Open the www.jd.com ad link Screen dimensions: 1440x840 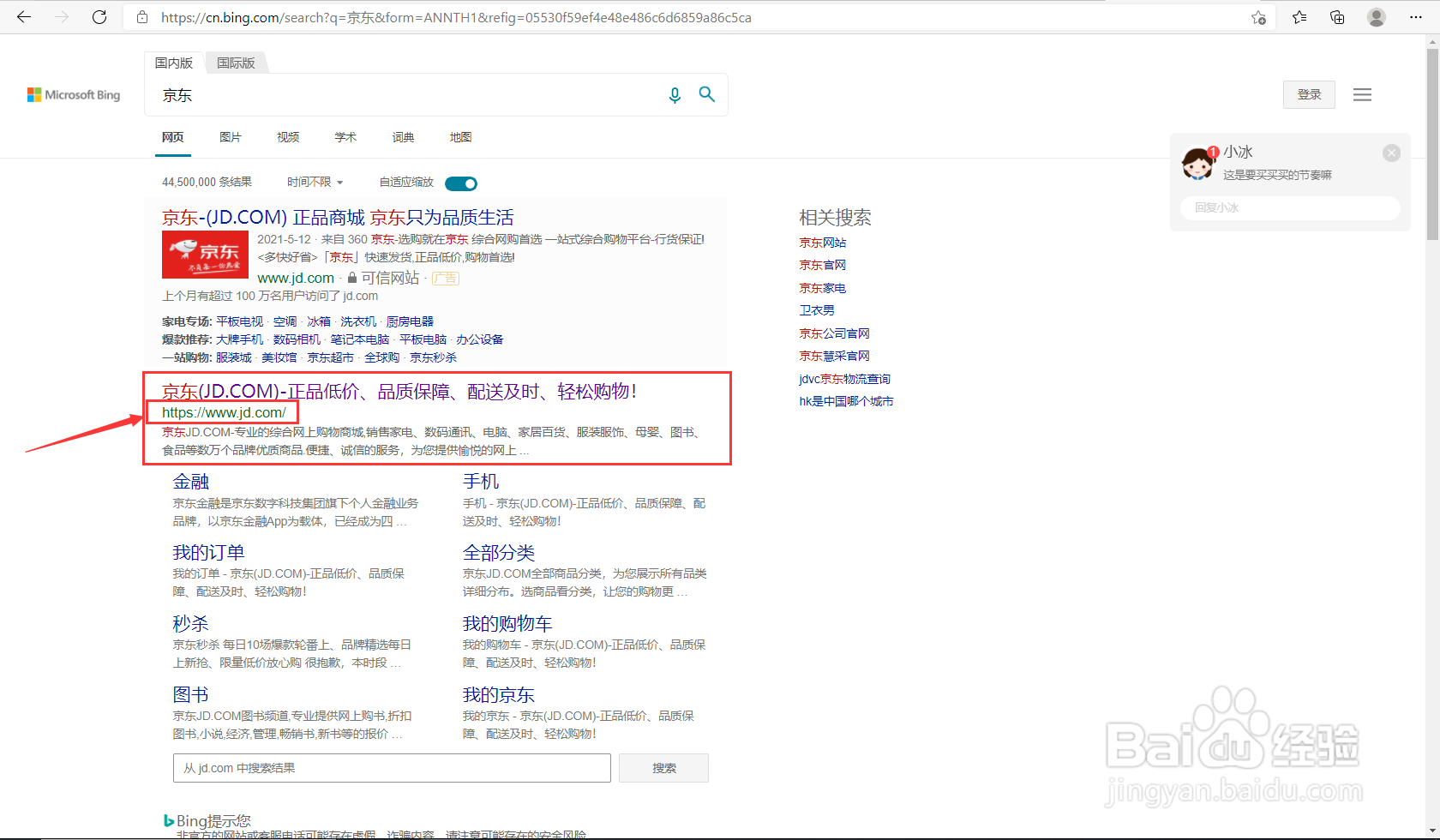[296, 278]
